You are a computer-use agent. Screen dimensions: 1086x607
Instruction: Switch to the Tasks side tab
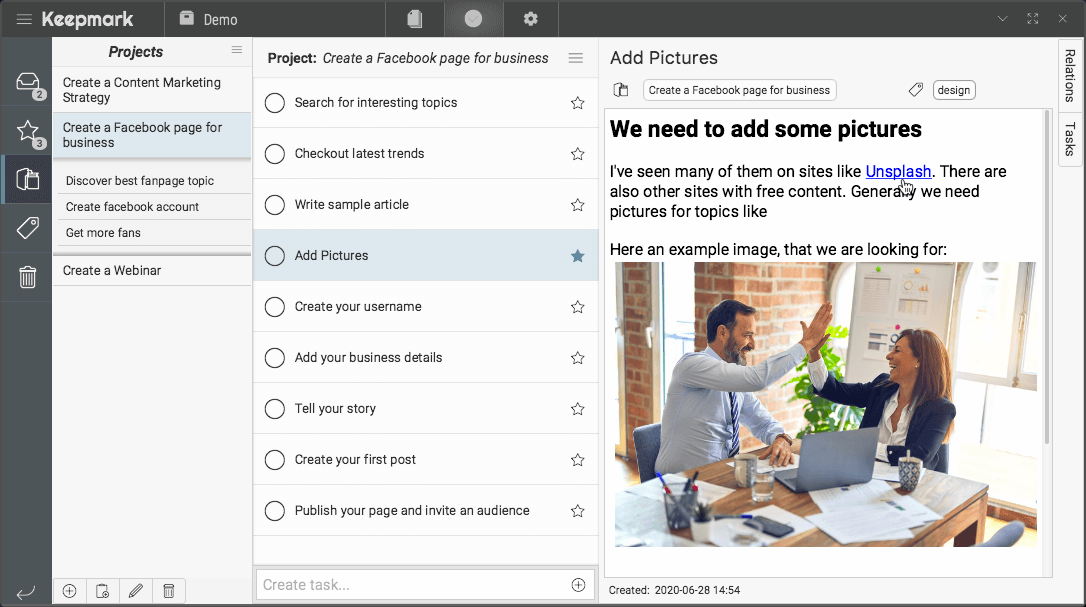tap(1070, 139)
